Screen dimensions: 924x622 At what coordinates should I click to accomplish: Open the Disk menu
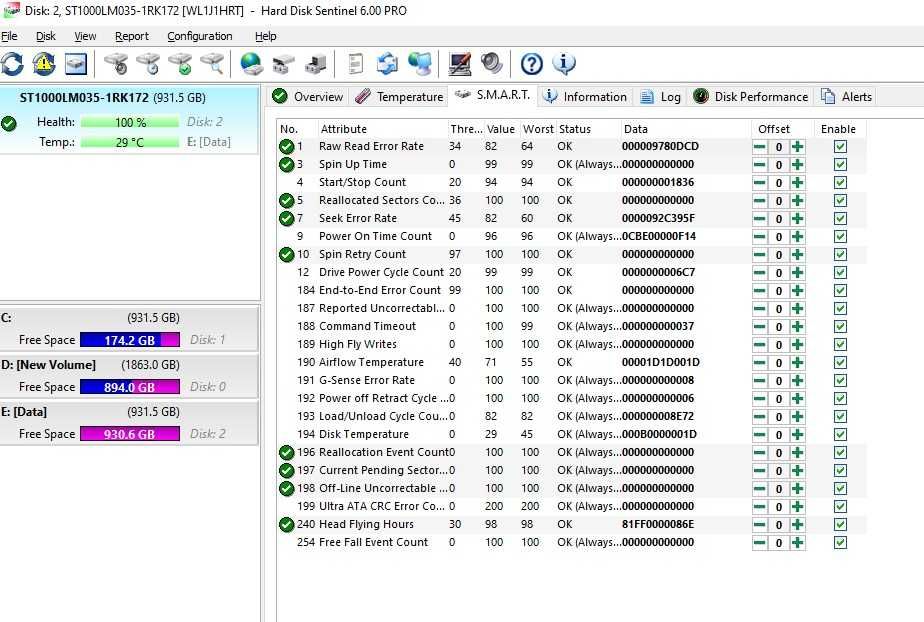tap(45, 36)
